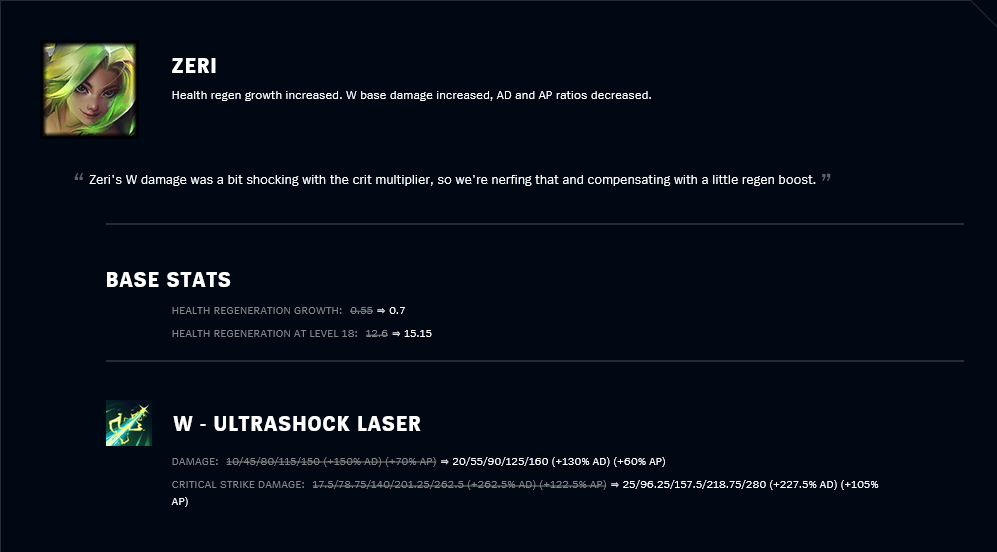Click the struck-through 0.55 old value

361,310
